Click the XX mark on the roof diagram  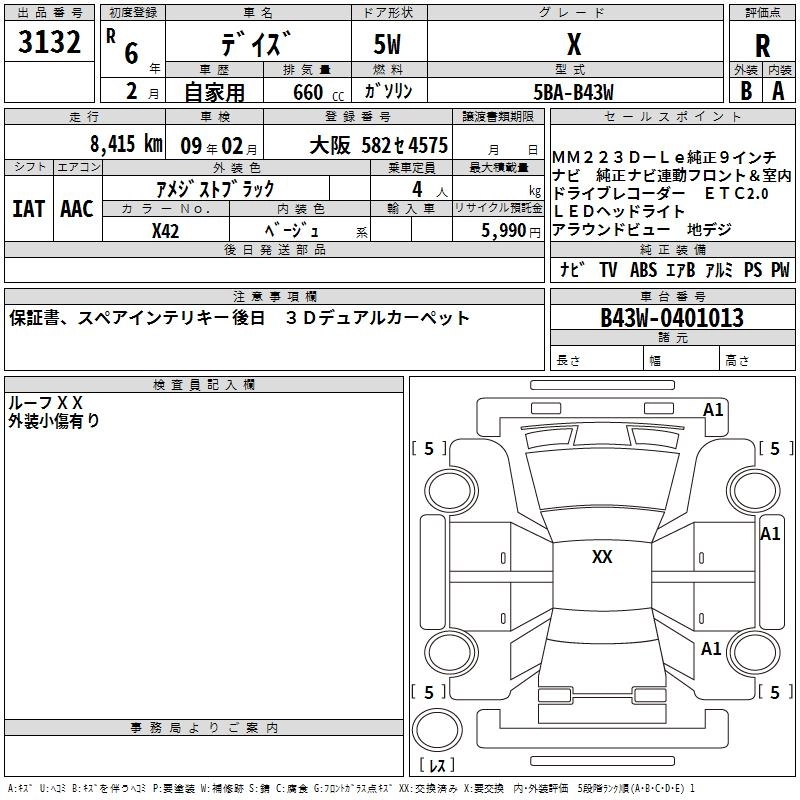602,557
